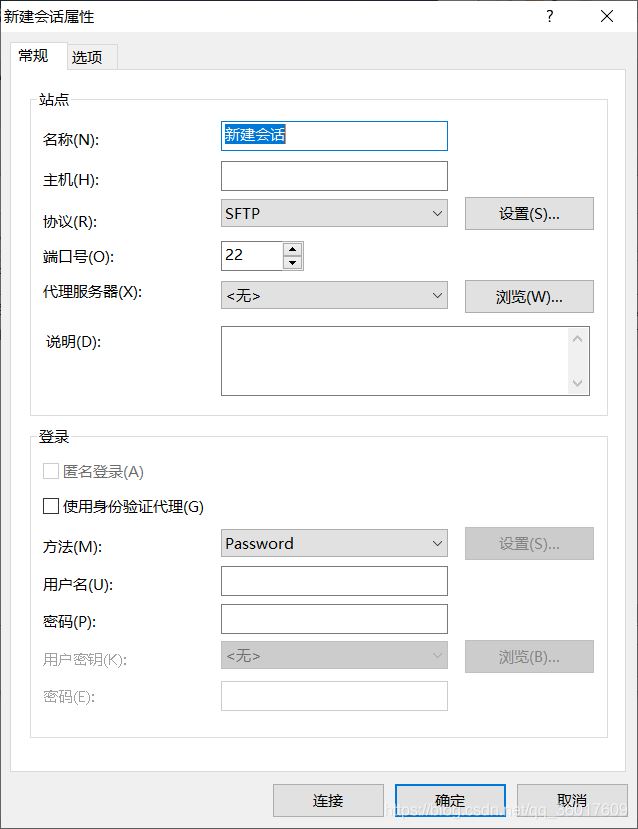This screenshot has height=829, width=638.
Task: Open protocol 设置(S) settings button
Action: (529, 213)
